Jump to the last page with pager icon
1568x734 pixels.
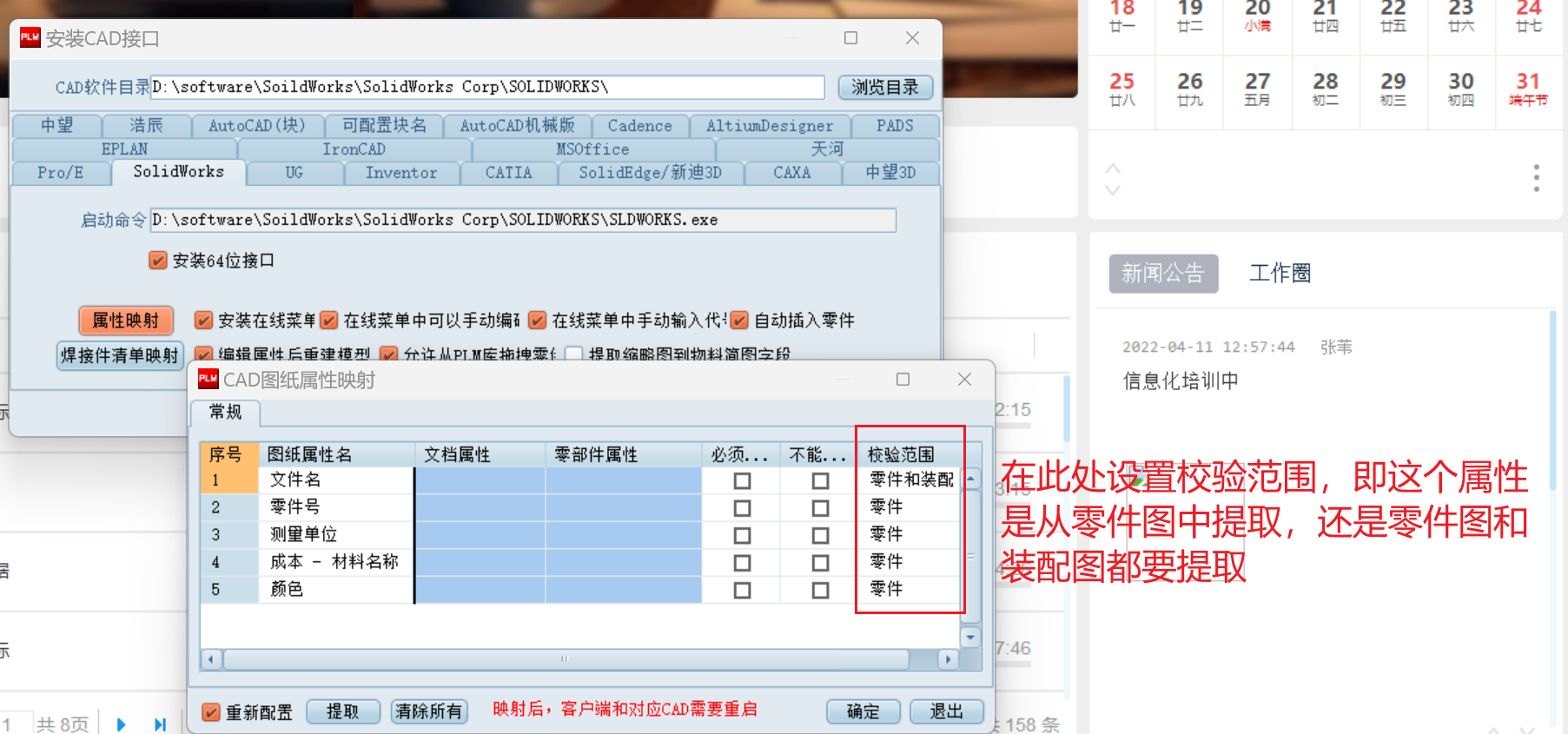coord(160,724)
